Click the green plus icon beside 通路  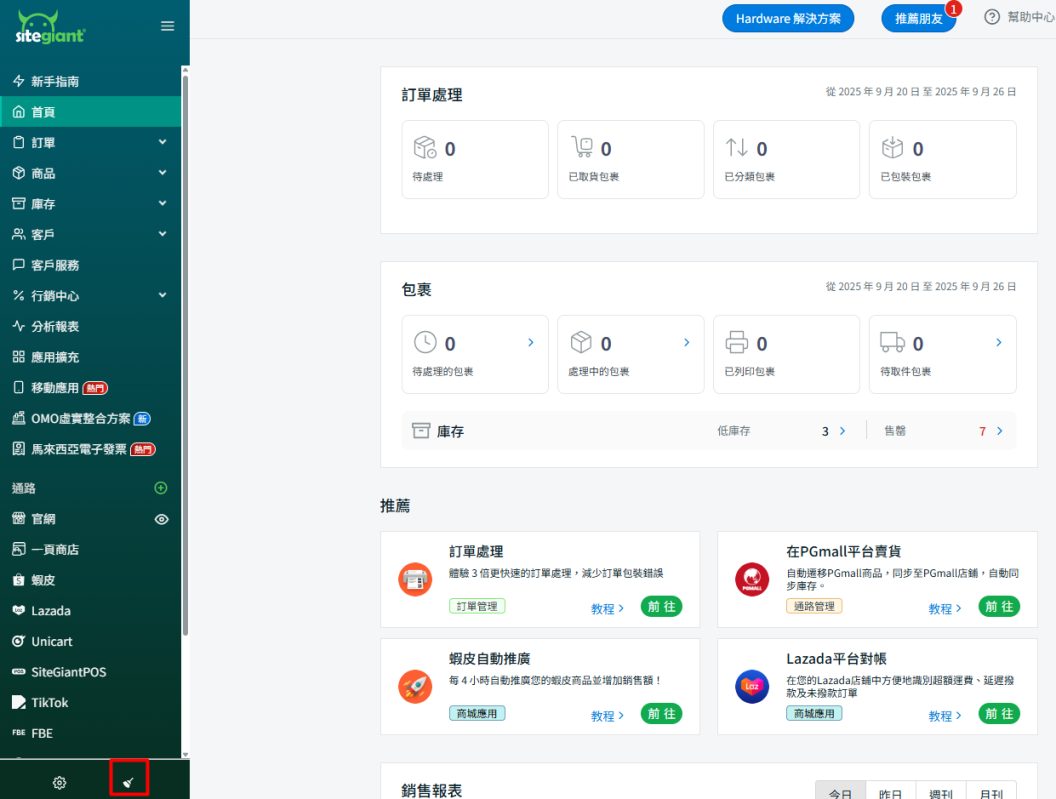click(x=161, y=488)
